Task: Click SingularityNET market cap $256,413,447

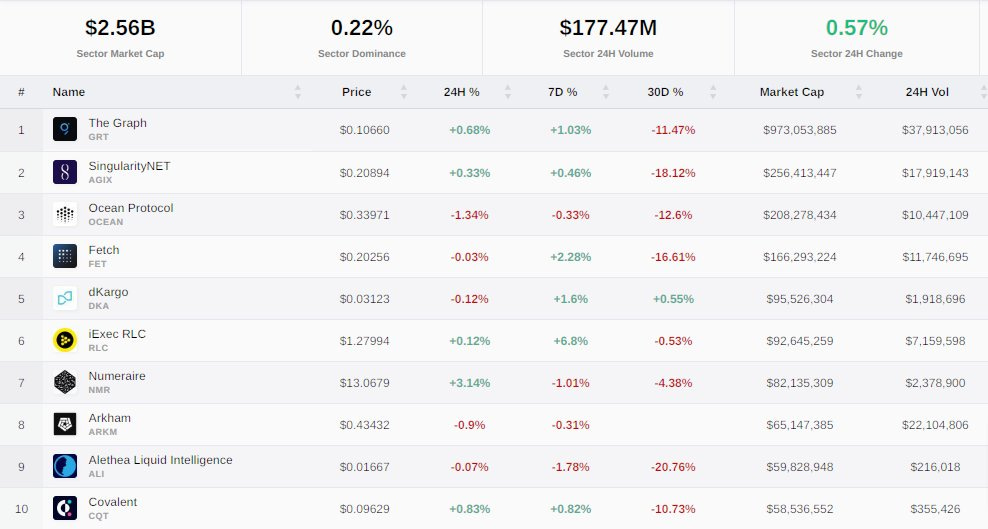Action: [x=800, y=173]
